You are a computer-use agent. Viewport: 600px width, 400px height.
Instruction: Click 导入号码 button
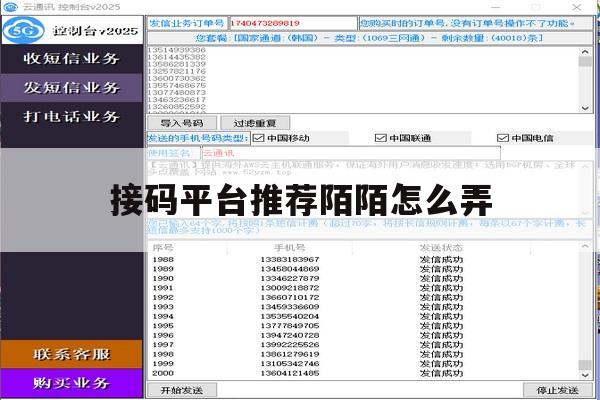pos(182,123)
